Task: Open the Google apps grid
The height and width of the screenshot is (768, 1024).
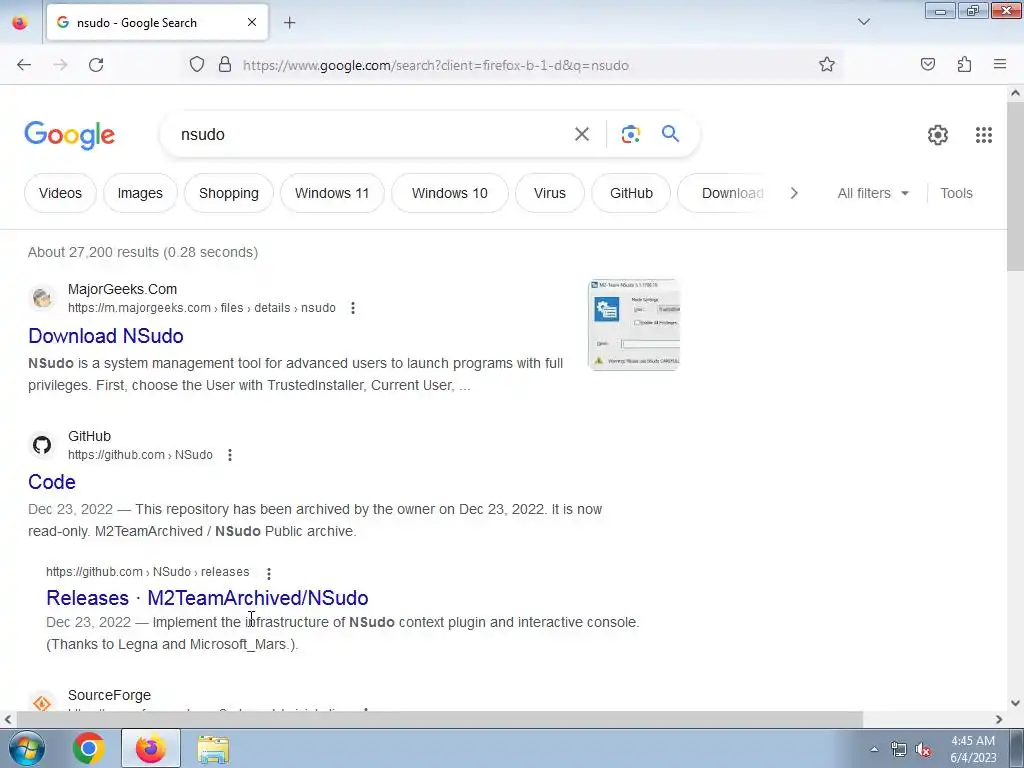Action: click(x=984, y=135)
